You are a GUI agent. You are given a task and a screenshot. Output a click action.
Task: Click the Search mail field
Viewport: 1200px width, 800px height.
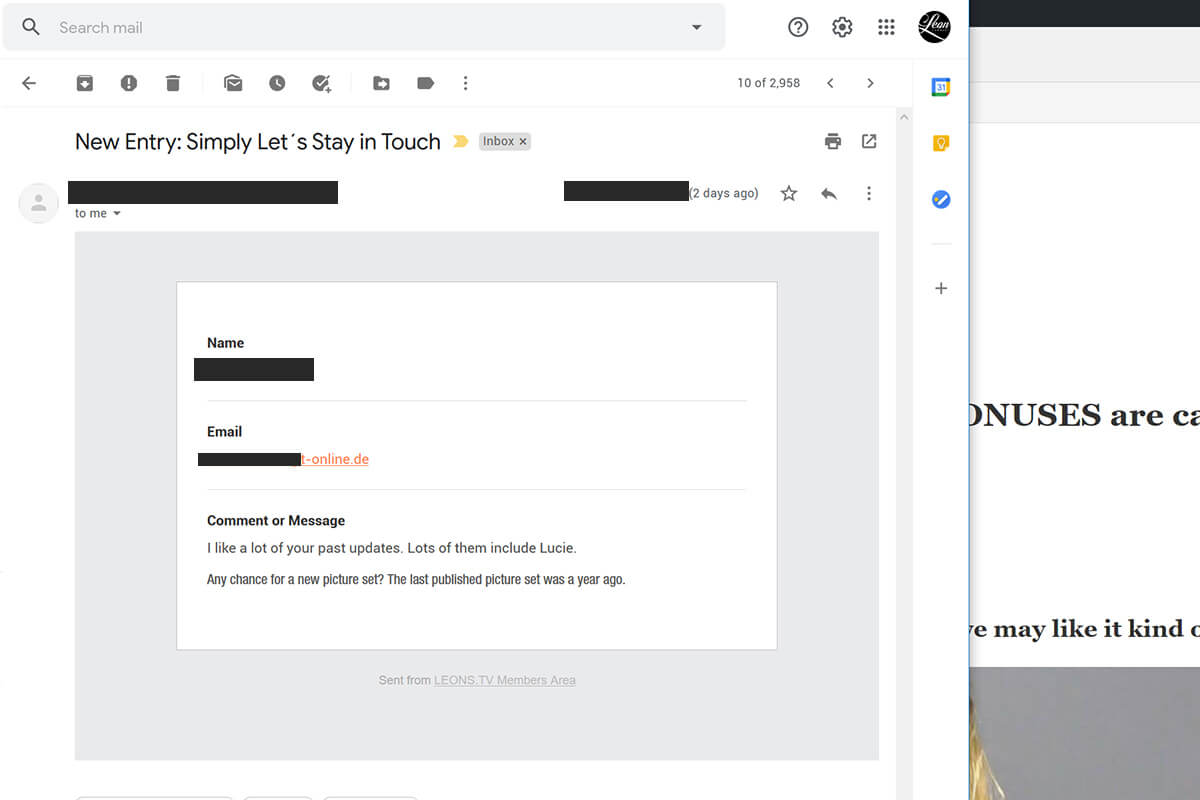(x=360, y=27)
